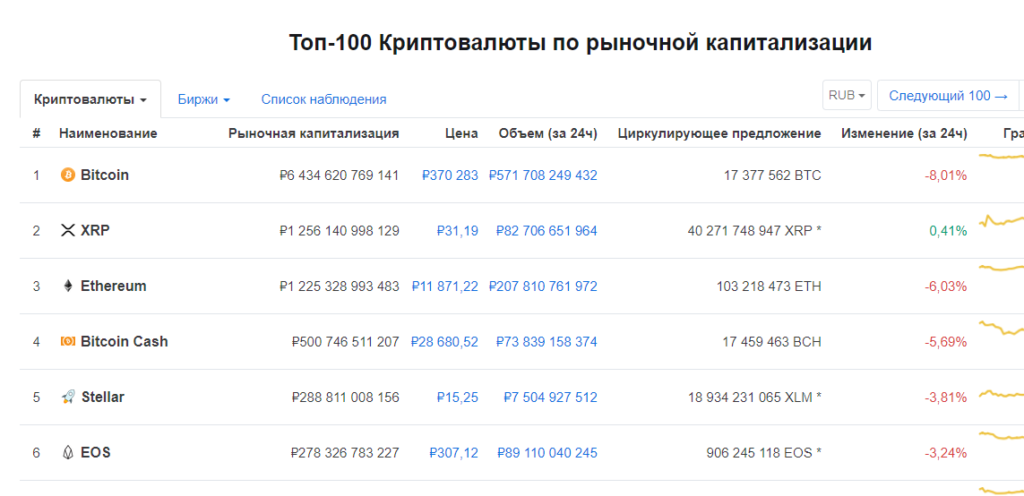Click the XRP logo icon

tap(68, 230)
